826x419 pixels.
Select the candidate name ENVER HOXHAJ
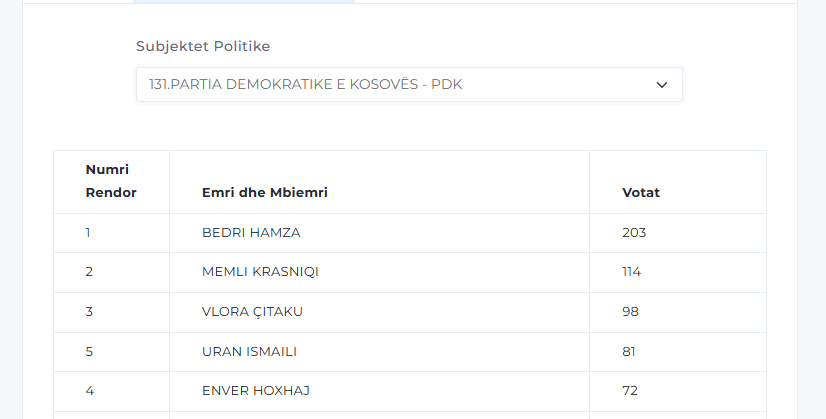pos(249,391)
